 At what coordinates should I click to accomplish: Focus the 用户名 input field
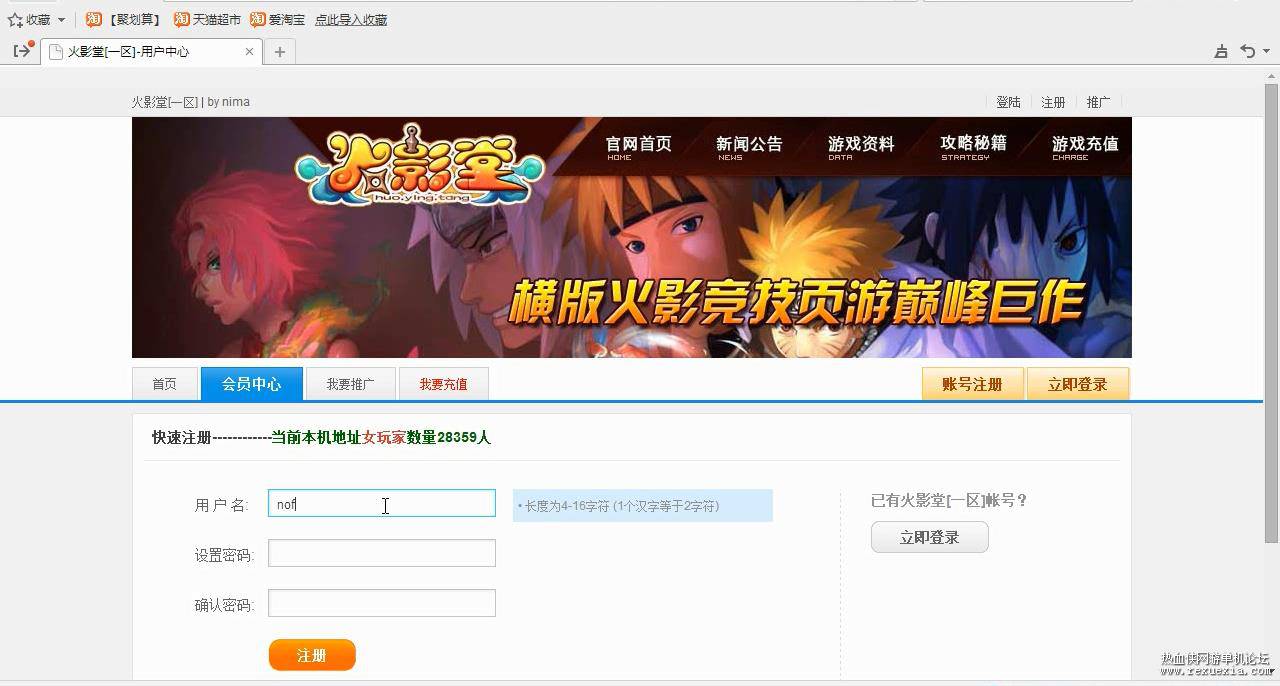tap(382, 503)
